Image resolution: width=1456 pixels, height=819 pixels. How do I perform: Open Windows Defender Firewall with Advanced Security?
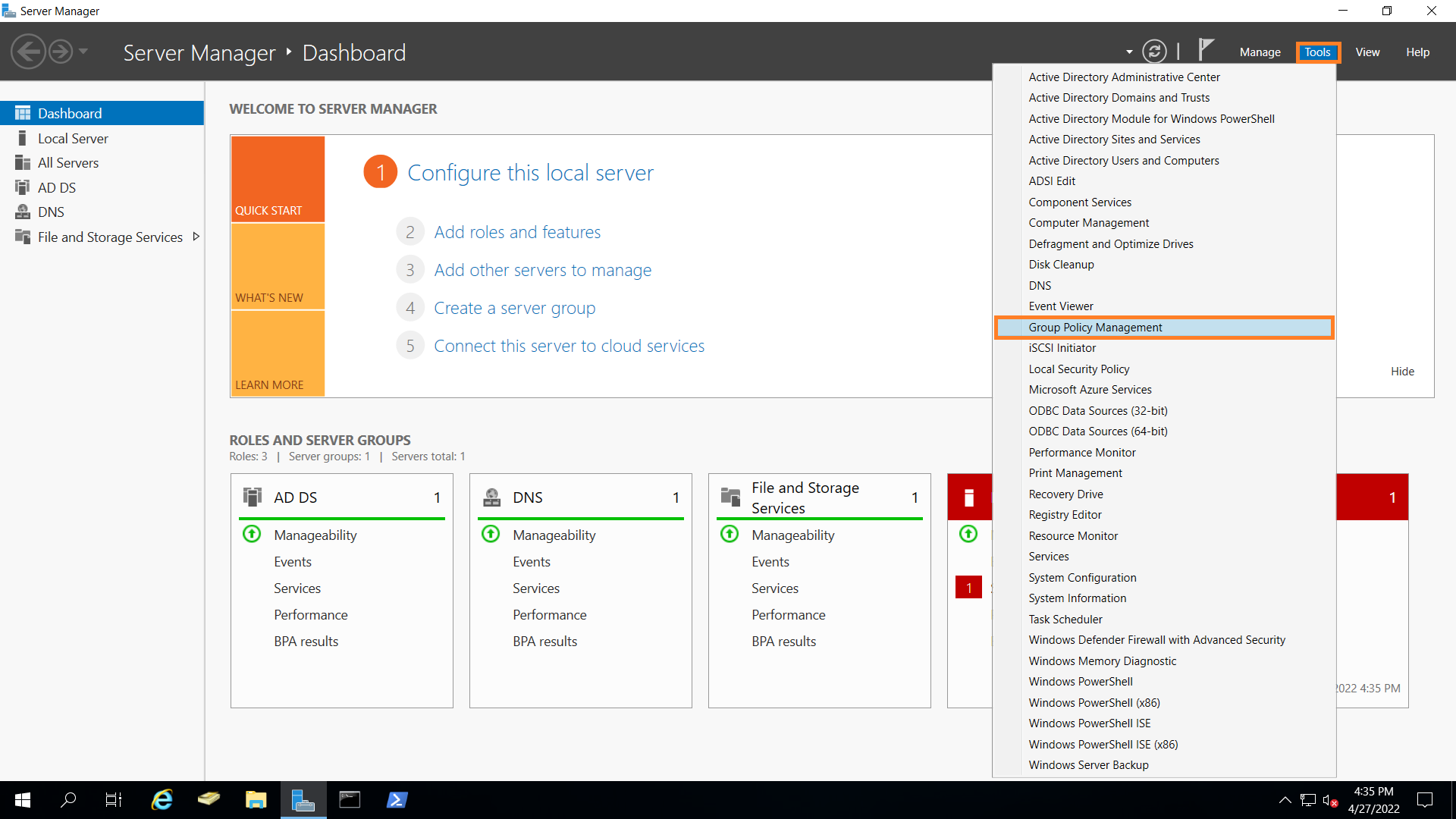[1156, 639]
